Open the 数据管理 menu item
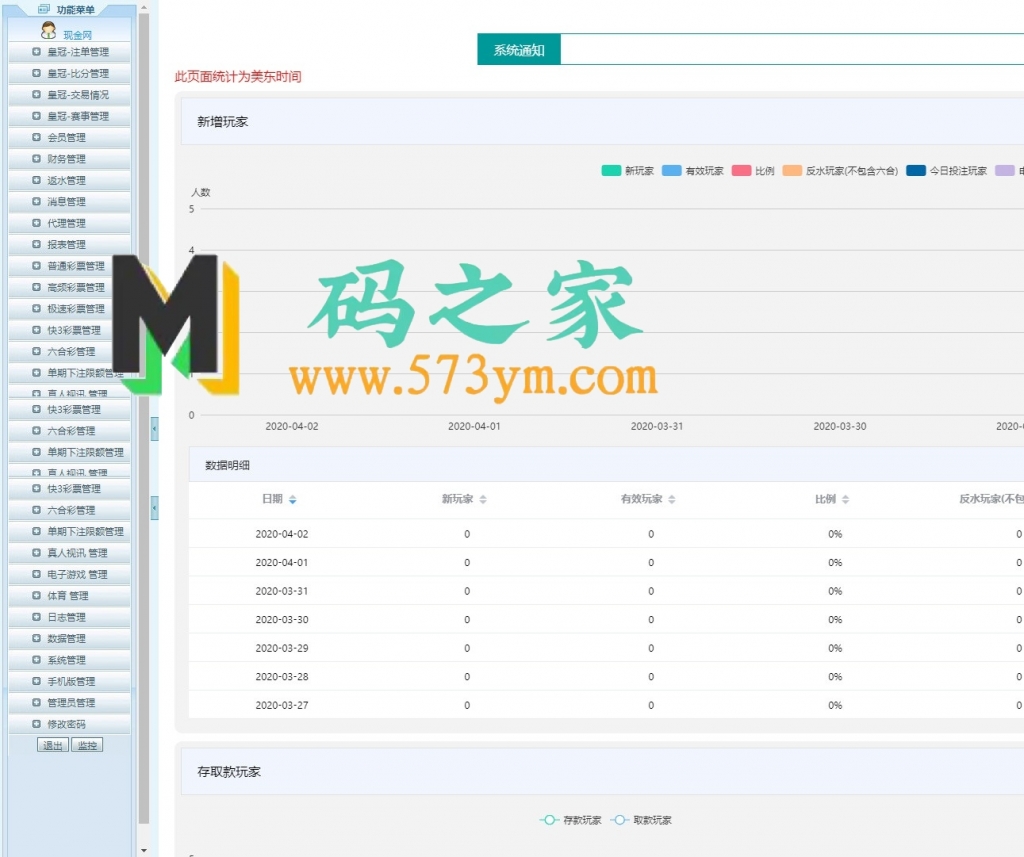The image size is (1024, 857). pyautogui.click(x=69, y=639)
